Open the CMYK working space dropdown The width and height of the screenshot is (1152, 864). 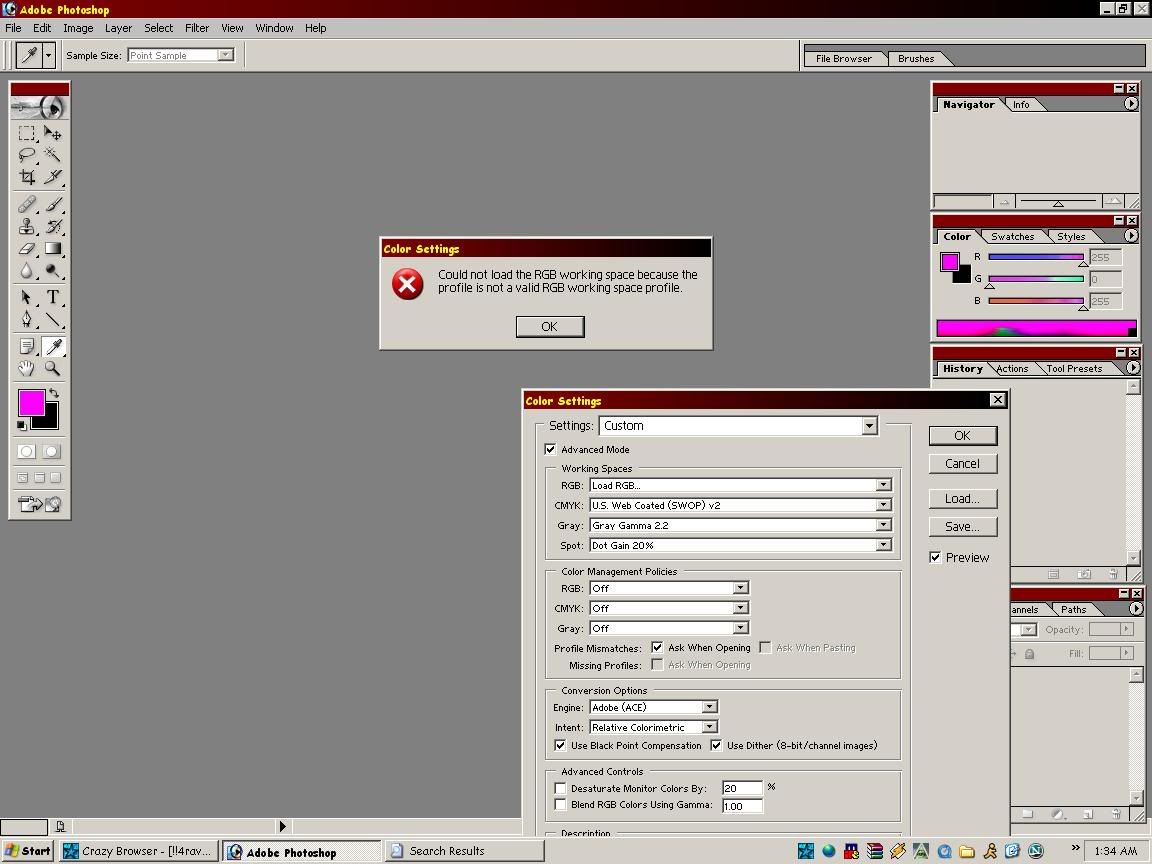pos(741,505)
